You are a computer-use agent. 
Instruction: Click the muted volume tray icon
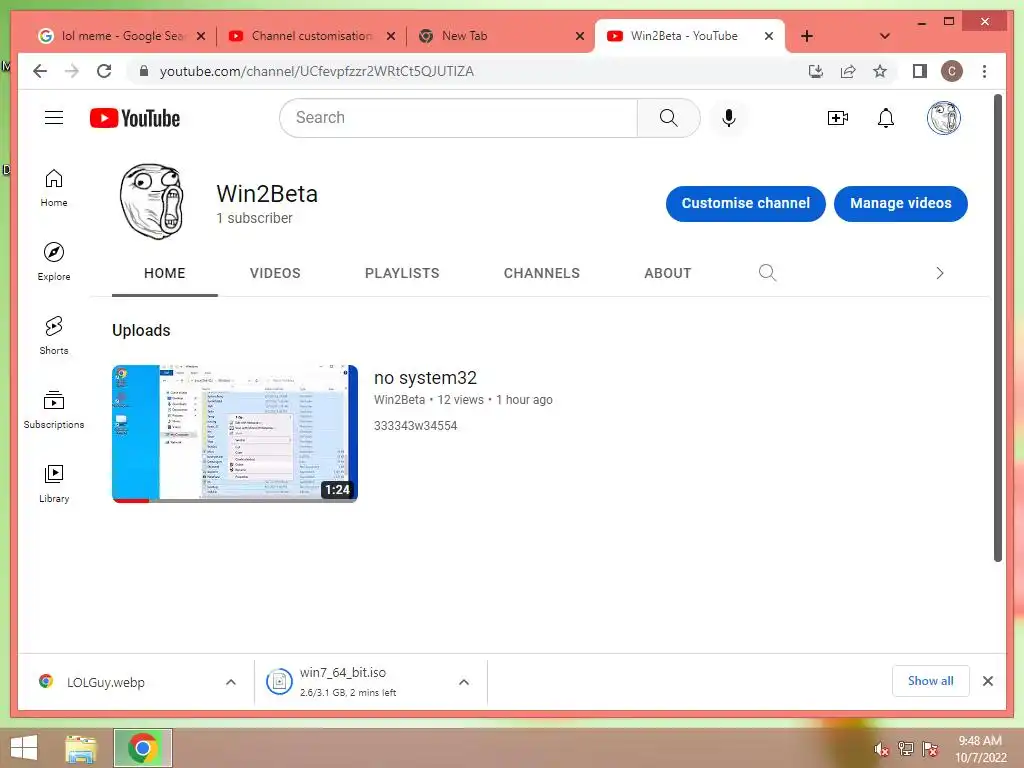pyautogui.click(x=882, y=749)
